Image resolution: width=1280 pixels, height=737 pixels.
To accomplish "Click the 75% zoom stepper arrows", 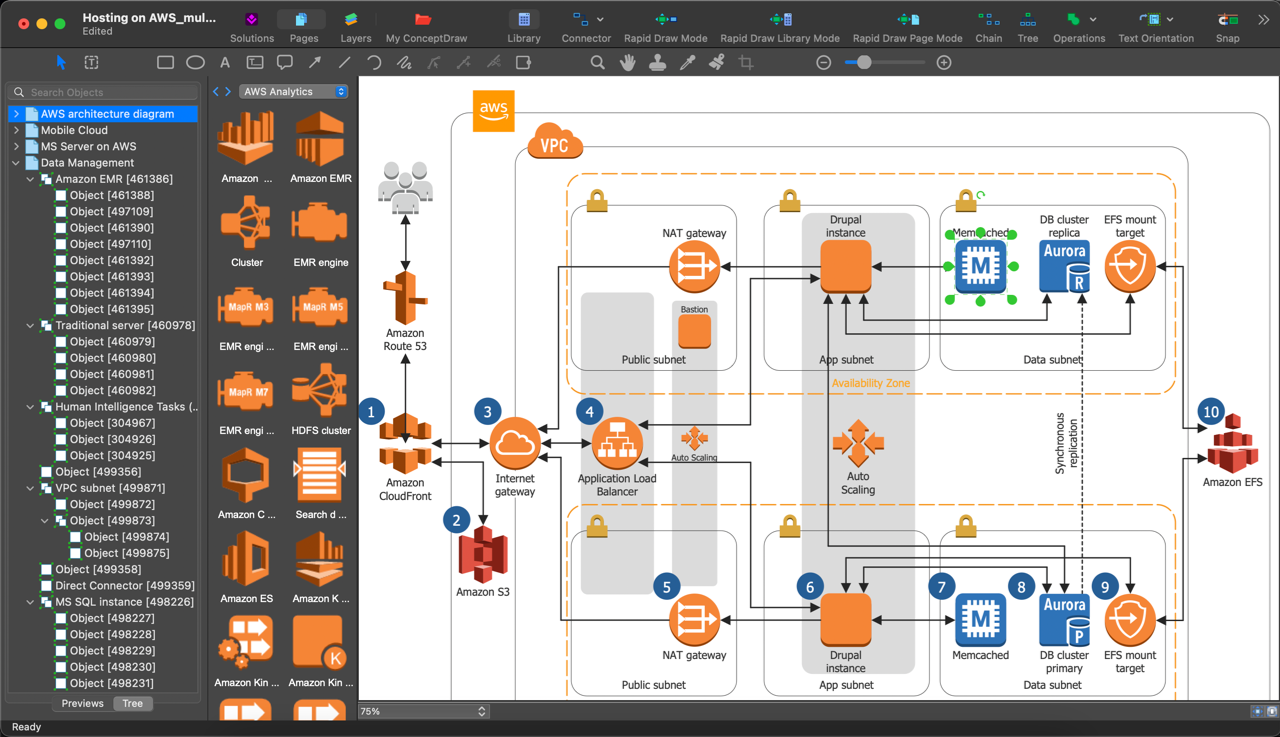I will click(x=481, y=711).
